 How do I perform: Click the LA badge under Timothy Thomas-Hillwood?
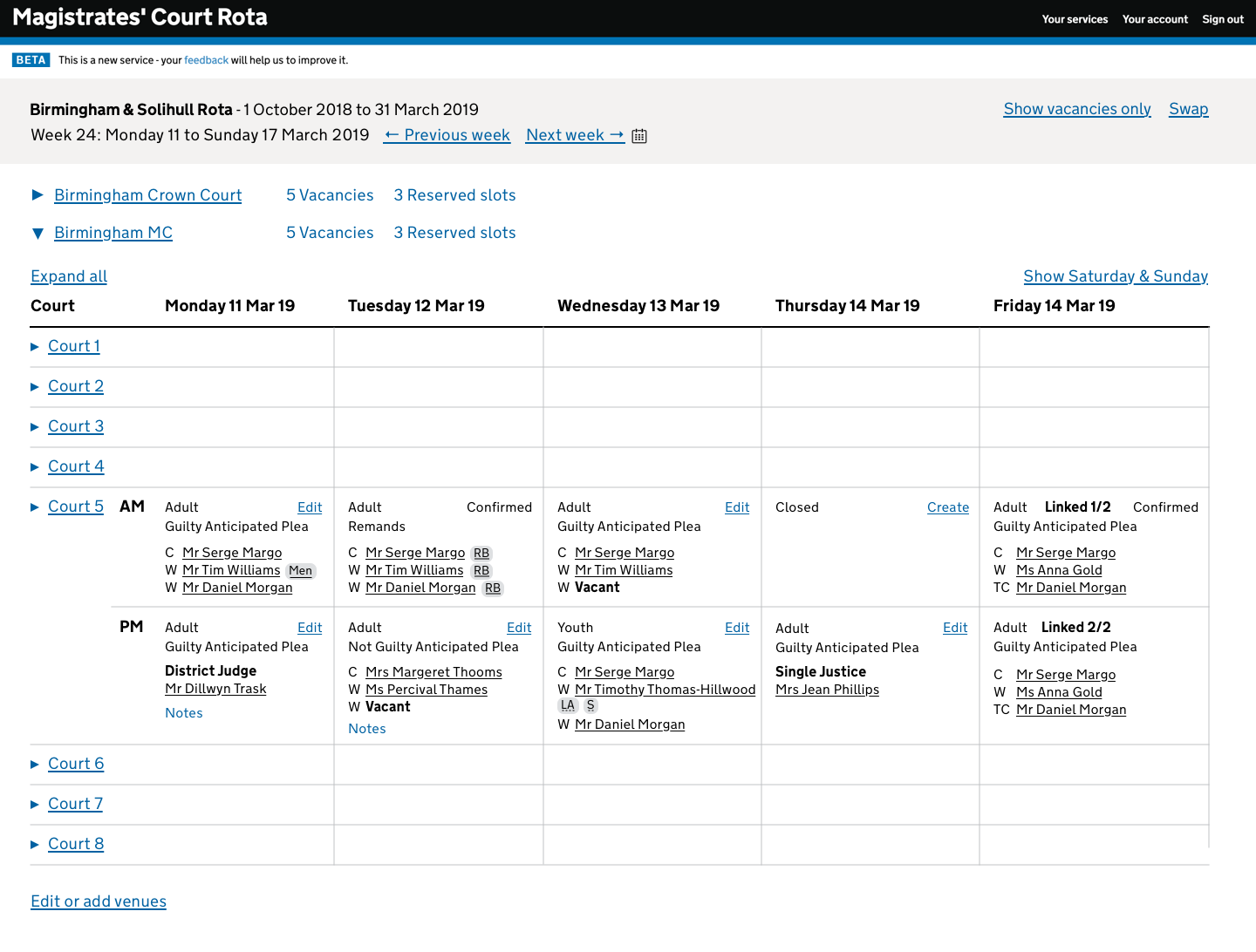point(568,706)
